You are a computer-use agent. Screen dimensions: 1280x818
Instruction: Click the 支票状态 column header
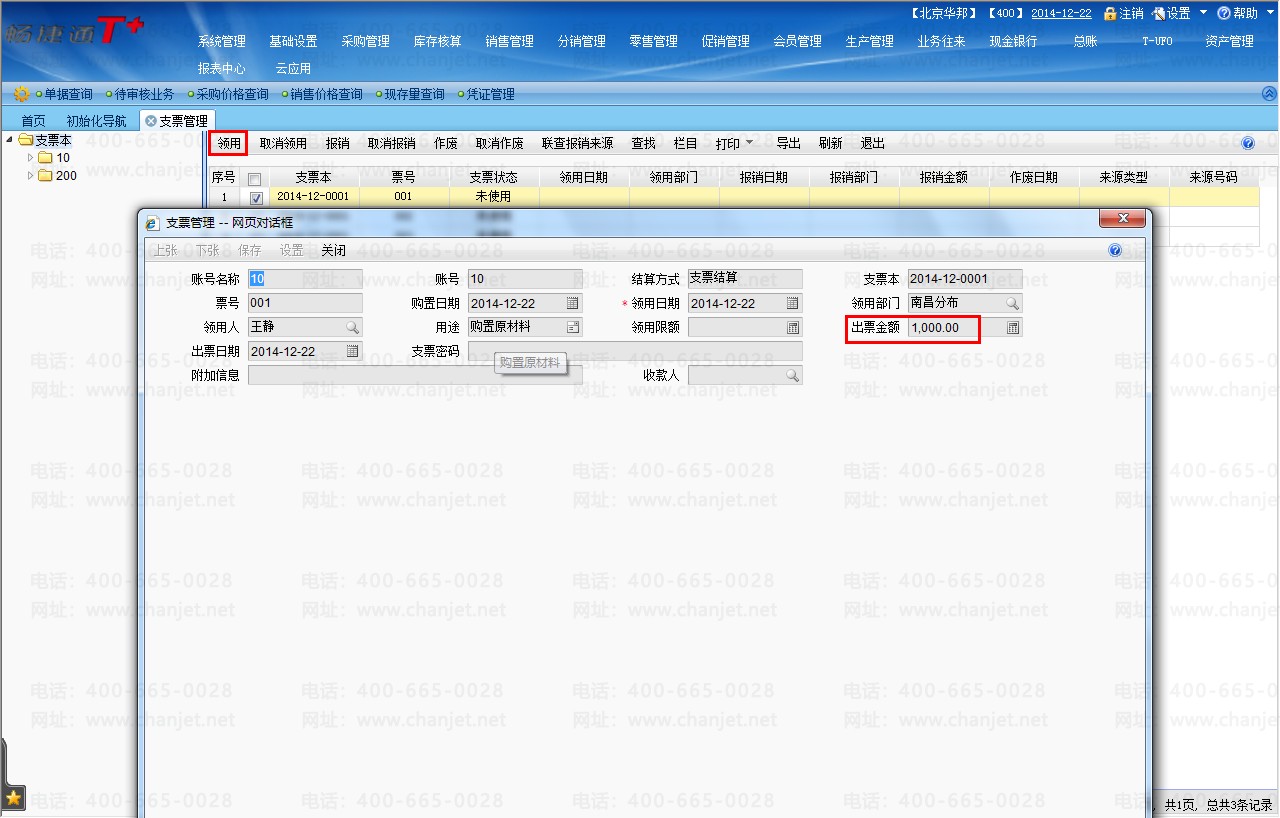pyautogui.click(x=494, y=178)
